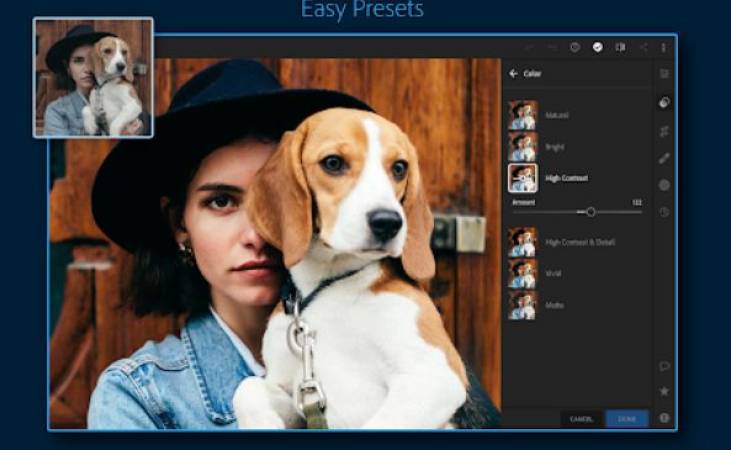The image size is (731, 450).
Task: Choose the Matte preset label
Action: pyautogui.click(x=555, y=305)
